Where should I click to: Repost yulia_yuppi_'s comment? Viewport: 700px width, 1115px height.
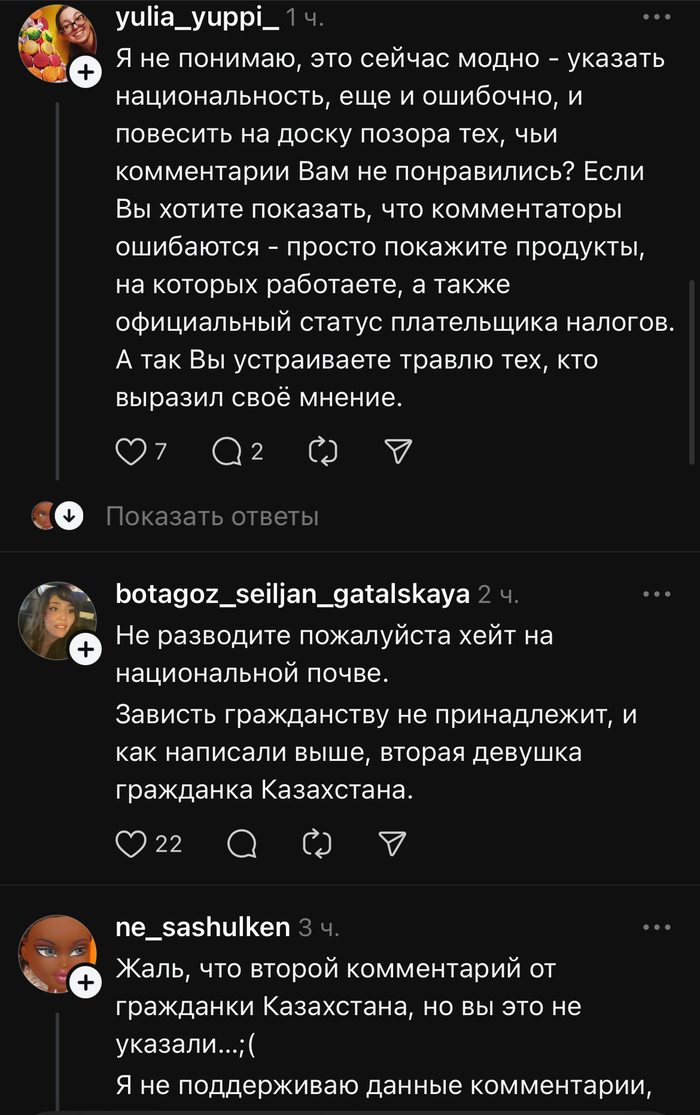[x=324, y=452]
